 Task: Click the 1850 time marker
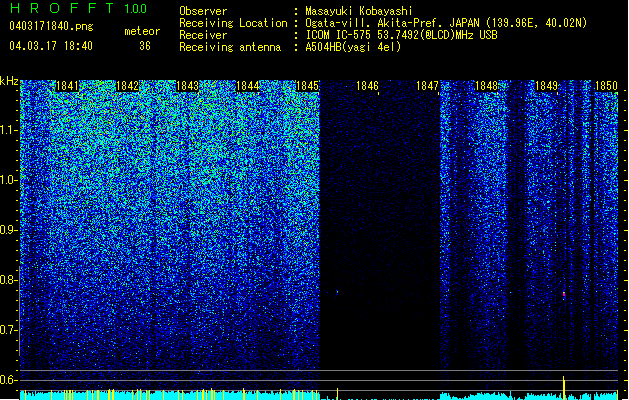click(x=606, y=86)
